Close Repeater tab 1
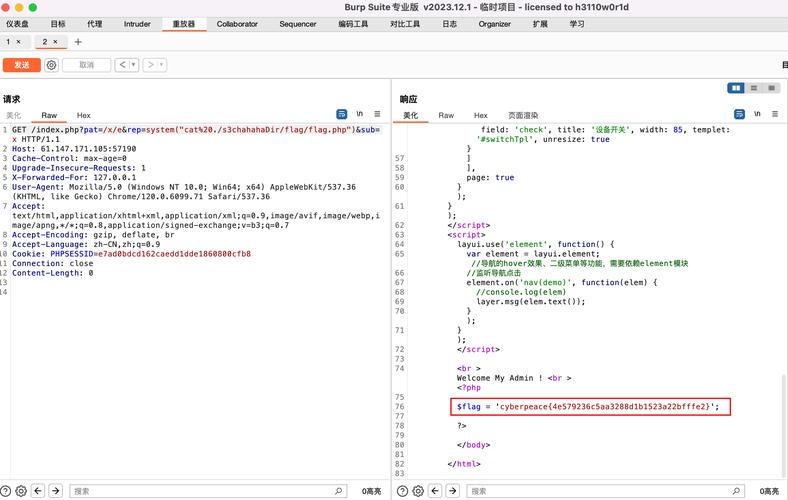The image size is (788, 500). point(19,42)
